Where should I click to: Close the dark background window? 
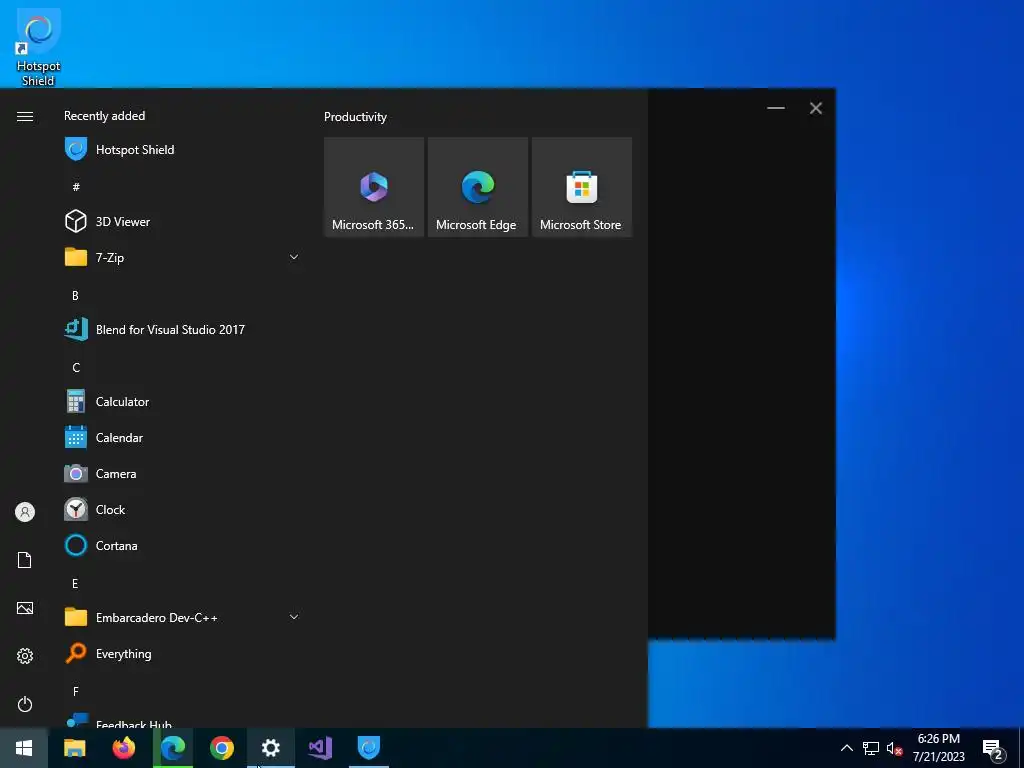point(816,108)
